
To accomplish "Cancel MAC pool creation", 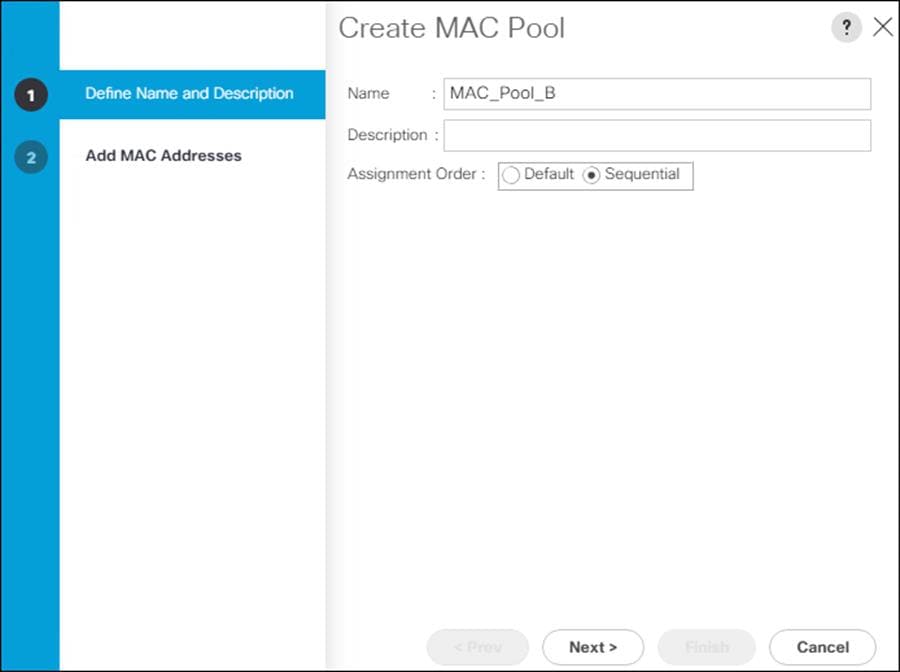I will pos(822,647).
